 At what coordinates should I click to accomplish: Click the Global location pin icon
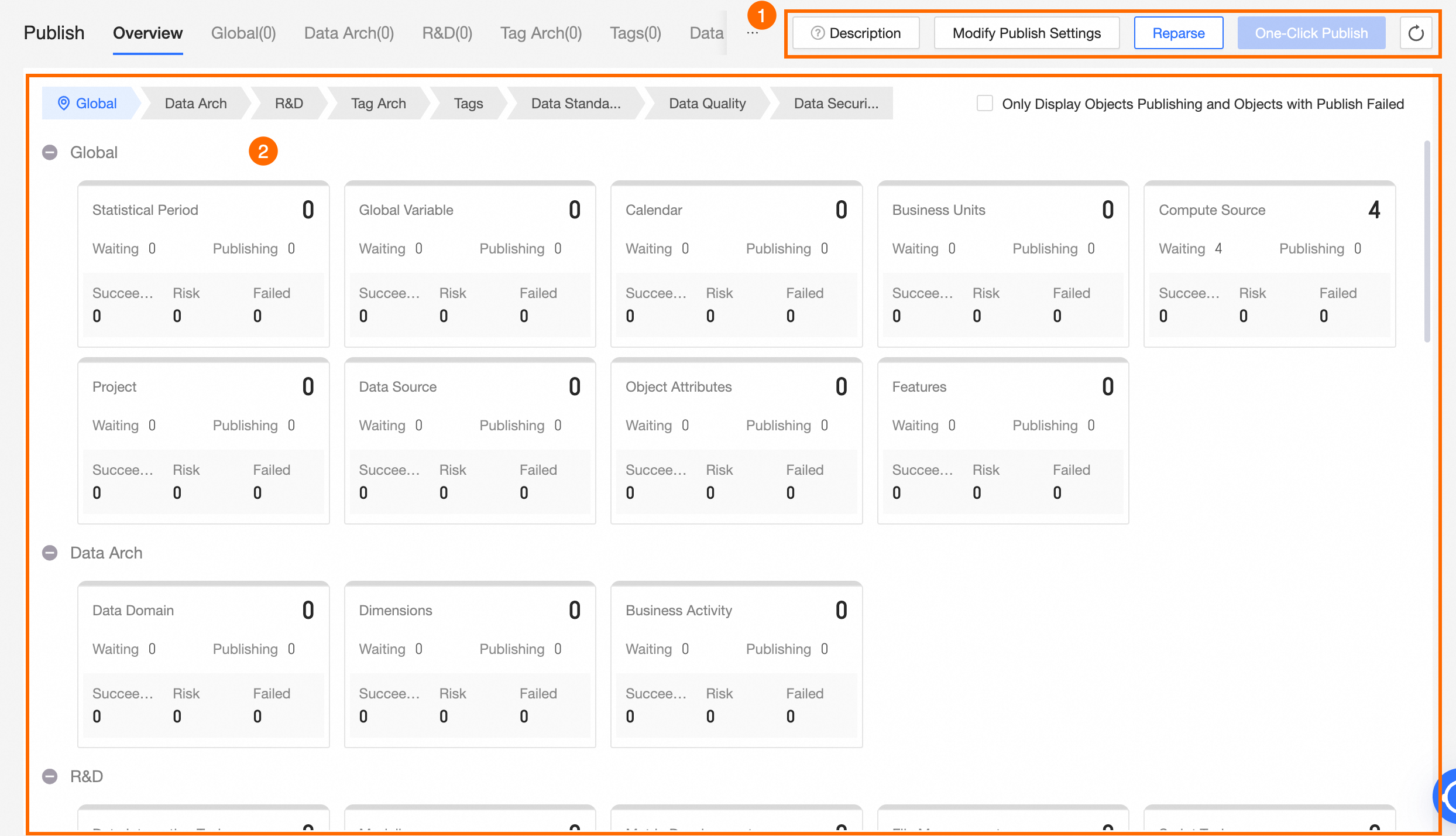click(x=64, y=104)
